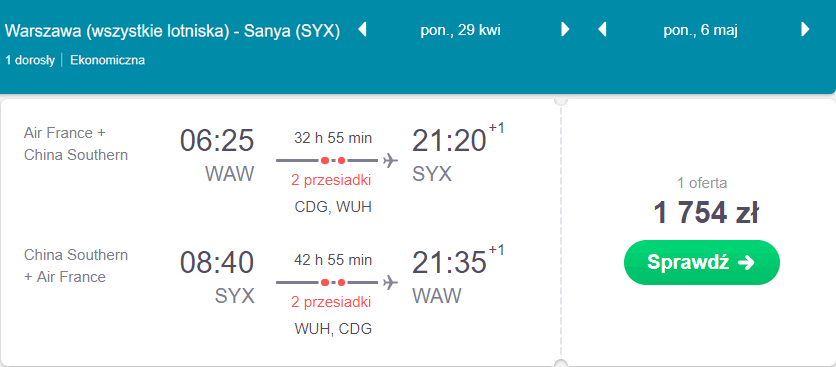836x367 pixels.
Task: Go to previous departure date before 29 kwi
Action: click(x=363, y=29)
